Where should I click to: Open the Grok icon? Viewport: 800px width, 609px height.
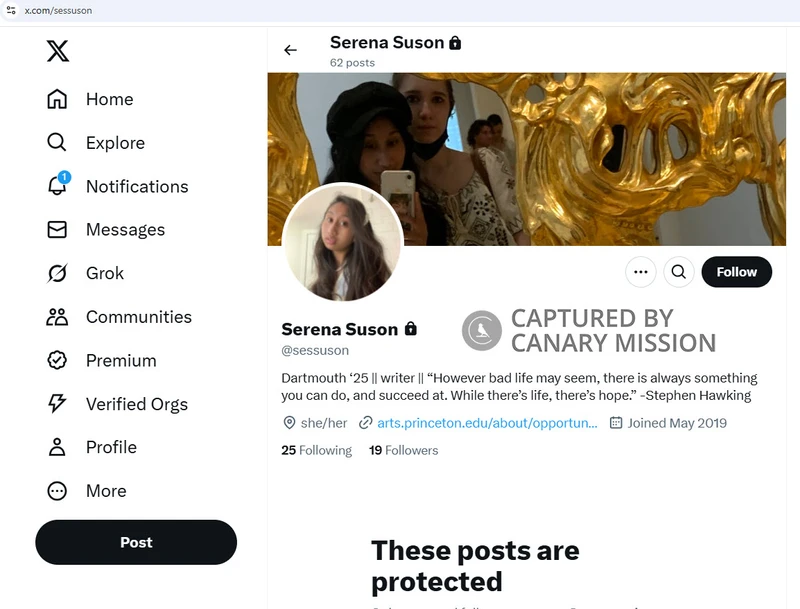pos(57,273)
